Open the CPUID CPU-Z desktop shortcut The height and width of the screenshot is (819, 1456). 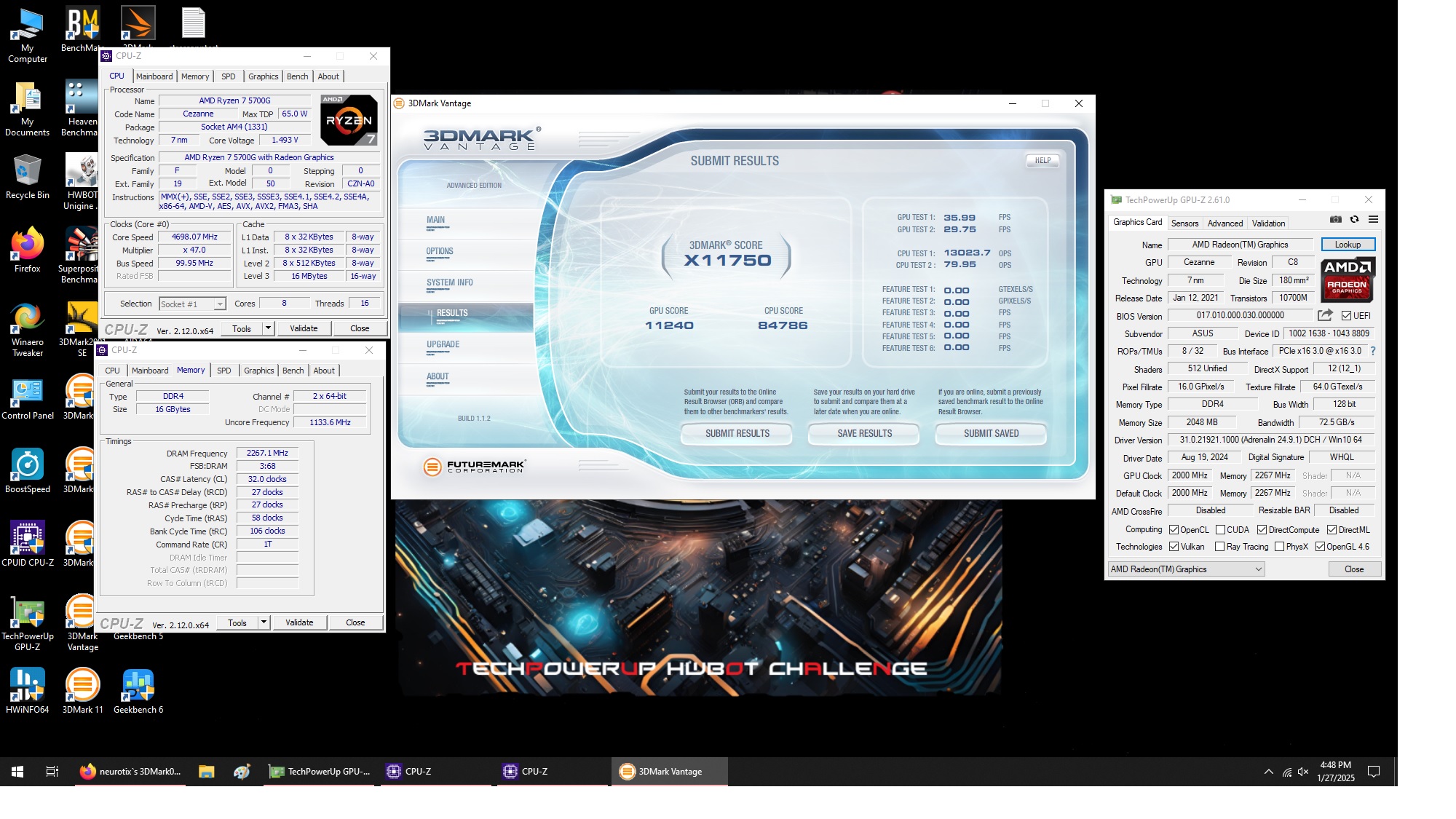tap(28, 544)
